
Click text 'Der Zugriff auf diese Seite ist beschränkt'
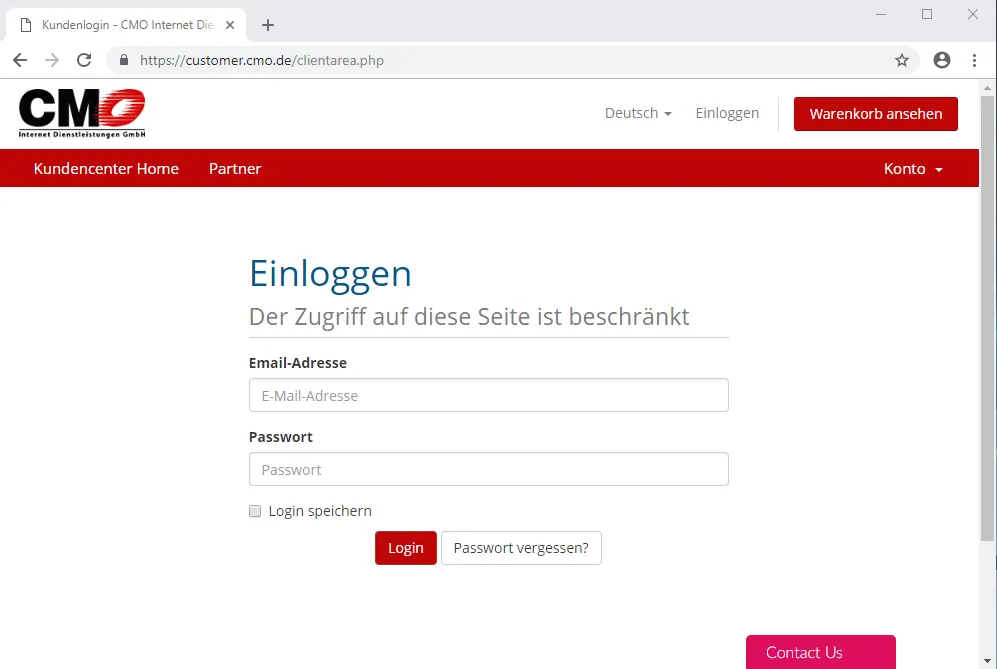click(469, 317)
